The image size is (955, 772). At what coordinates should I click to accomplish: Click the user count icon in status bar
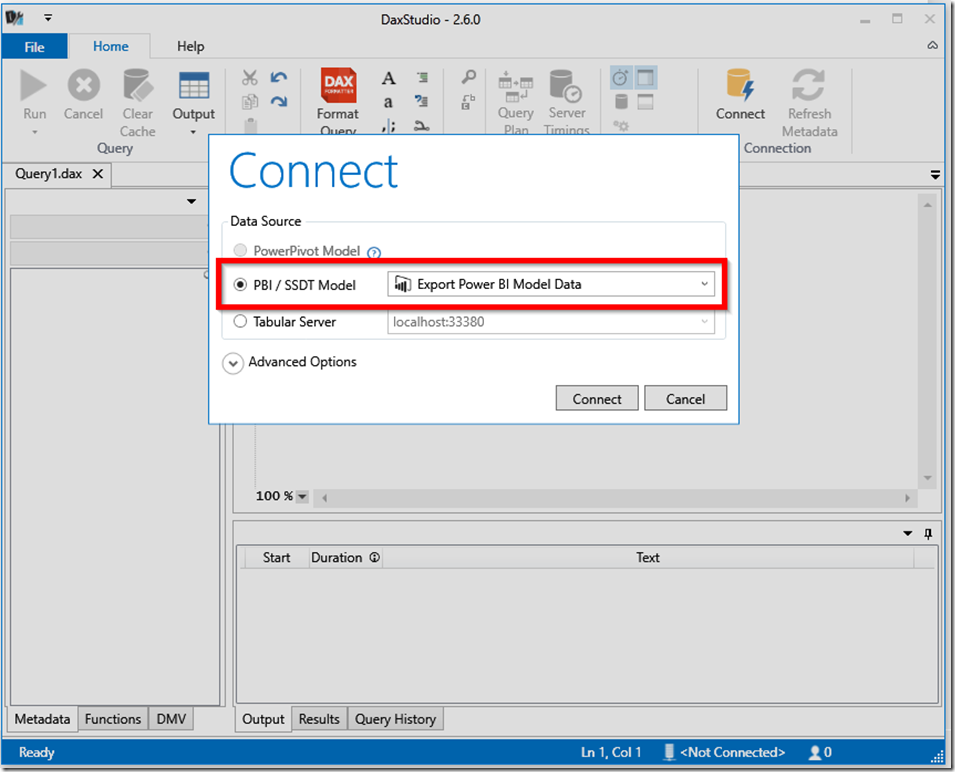814,753
